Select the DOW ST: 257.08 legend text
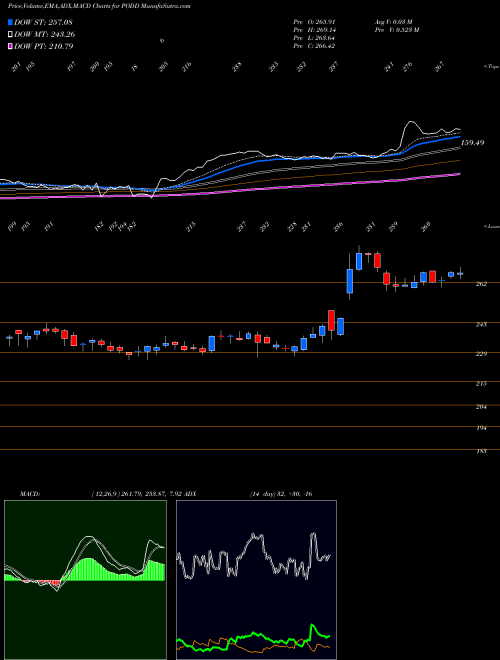Image resolution: width=500 pixels, height=660 pixels. (43, 22)
